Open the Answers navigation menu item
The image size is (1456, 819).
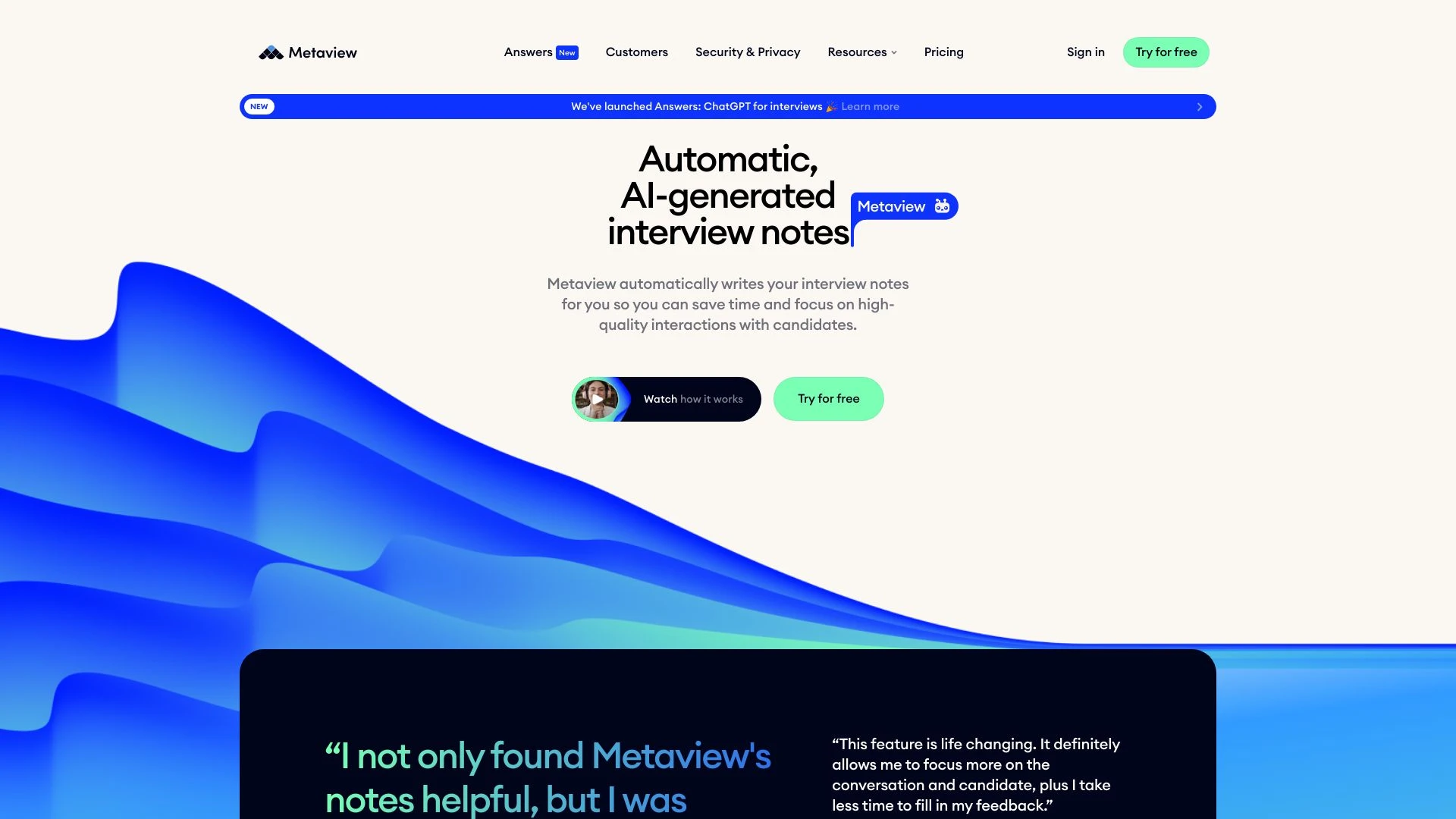[527, 52]
